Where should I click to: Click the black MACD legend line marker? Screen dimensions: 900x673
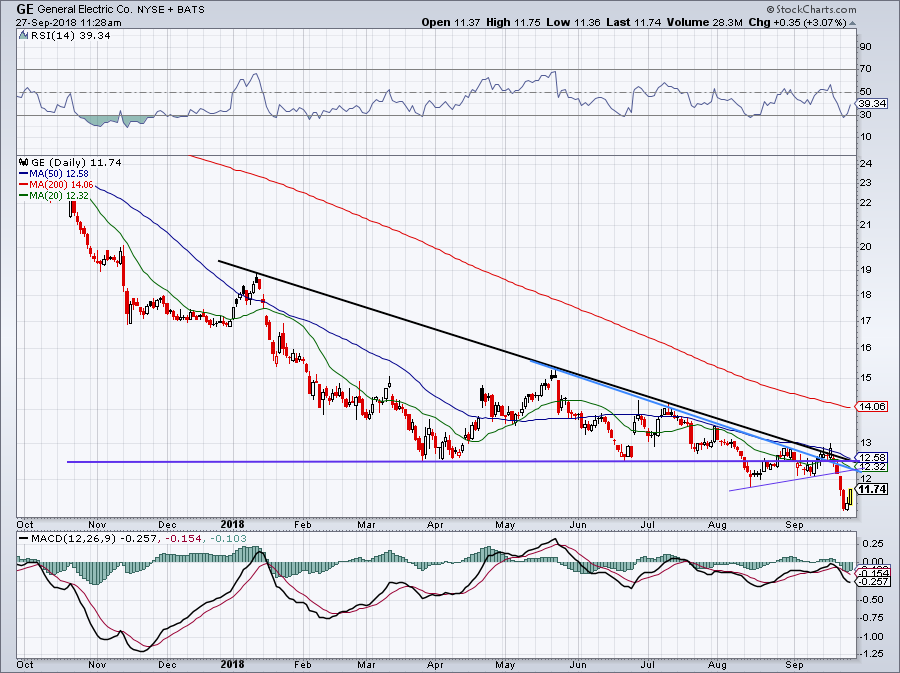[24, 539]
